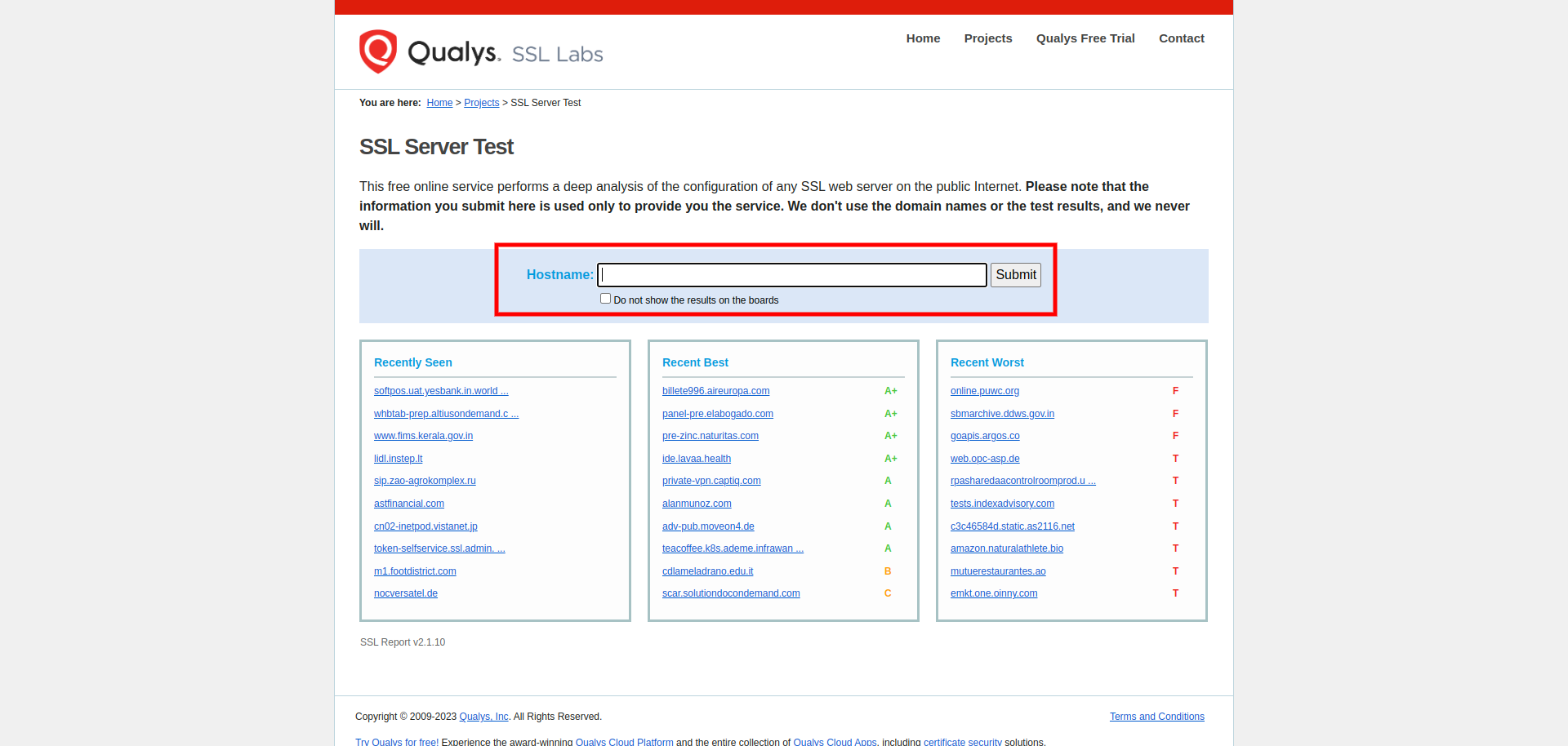
Task: Open ide.lavaa.health report
Action: click(x=697, y=459)
